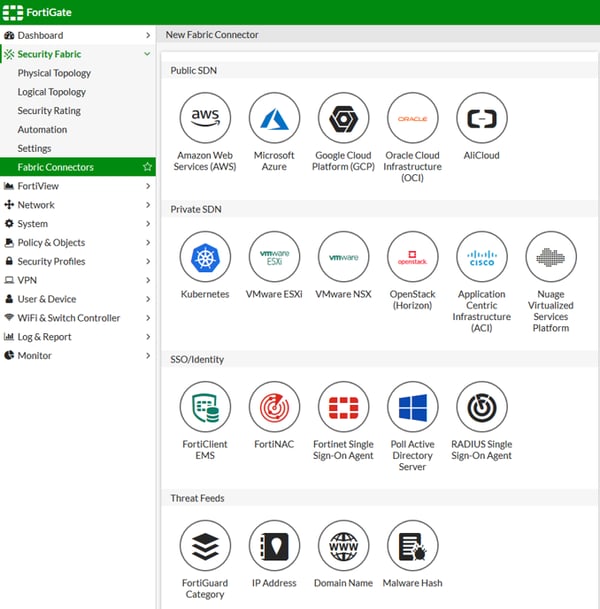This screenshot has width=600, height=609.
Task: Expand the Dashboard menu chevron
Action: (x=148, y=35)
